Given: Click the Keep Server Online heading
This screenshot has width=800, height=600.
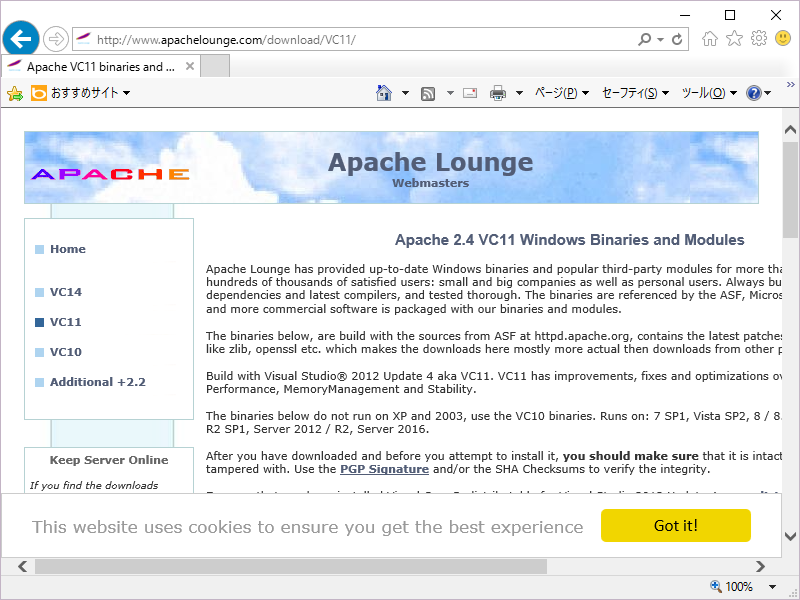Looking at the screenshot, I should [x=109, y=460].
